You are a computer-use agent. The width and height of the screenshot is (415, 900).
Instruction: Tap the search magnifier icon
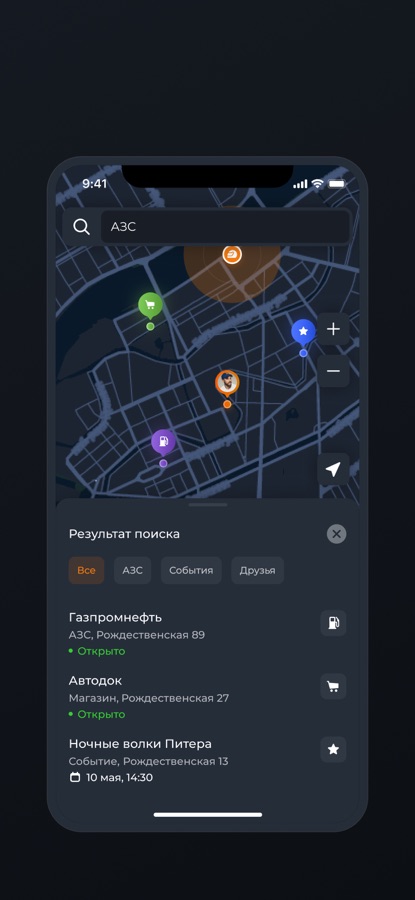[x=82, y=227]
